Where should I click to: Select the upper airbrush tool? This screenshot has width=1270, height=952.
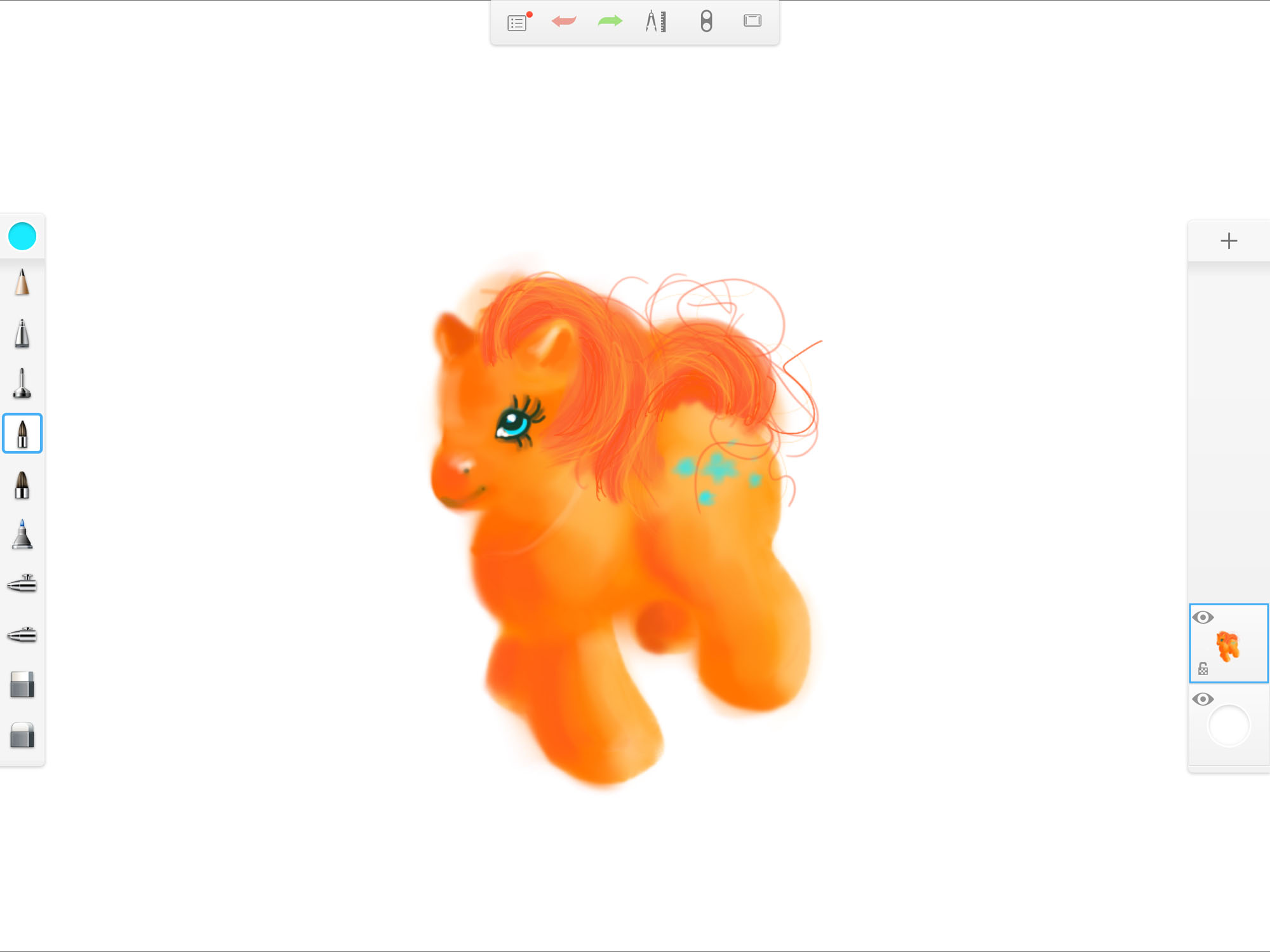[x=22, y=583]
